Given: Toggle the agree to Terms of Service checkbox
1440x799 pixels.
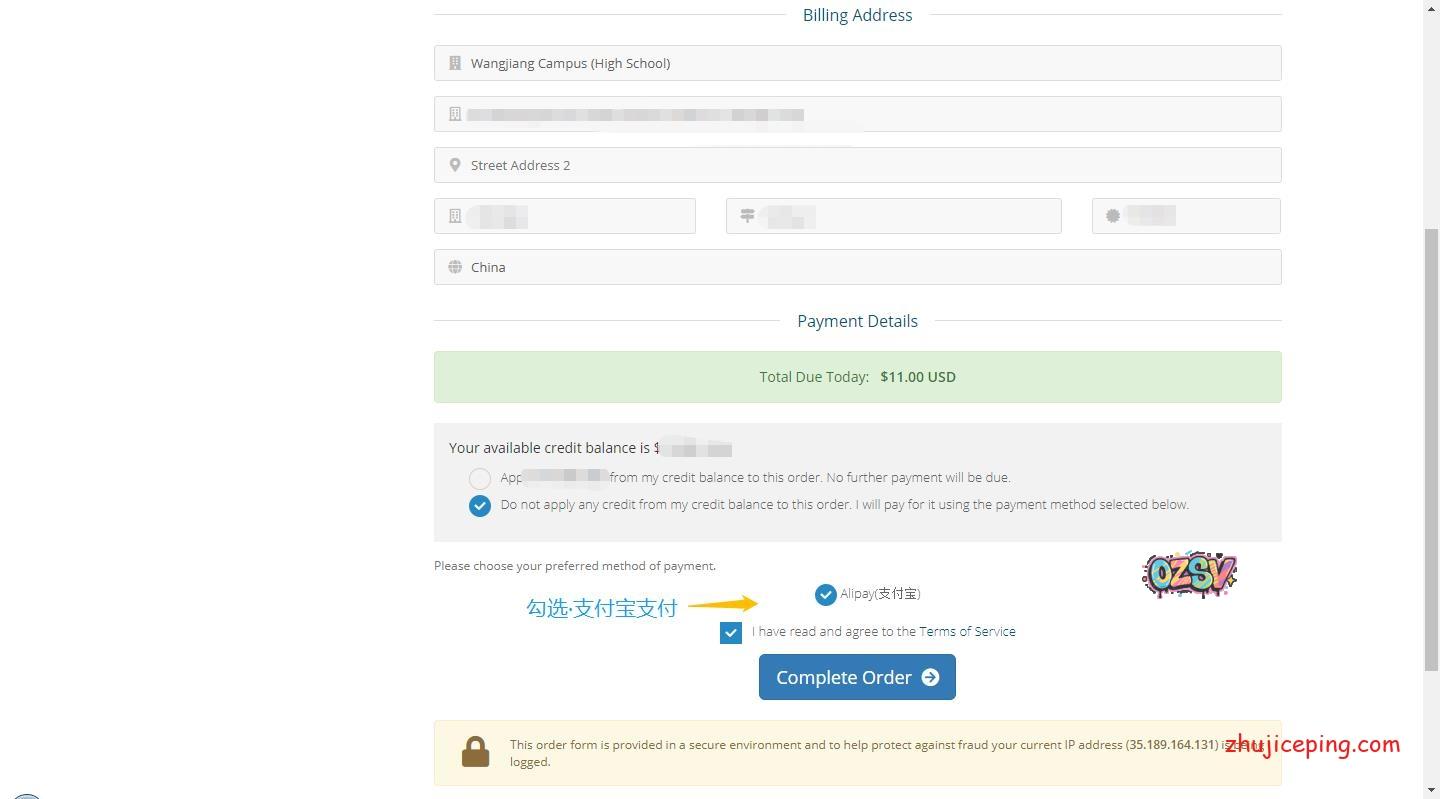Looking at the screenshot, I should click(731, 633).
